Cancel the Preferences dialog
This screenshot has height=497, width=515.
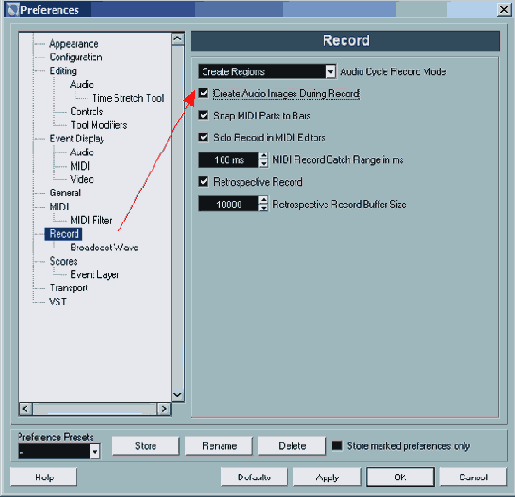(x=473, y=477)
